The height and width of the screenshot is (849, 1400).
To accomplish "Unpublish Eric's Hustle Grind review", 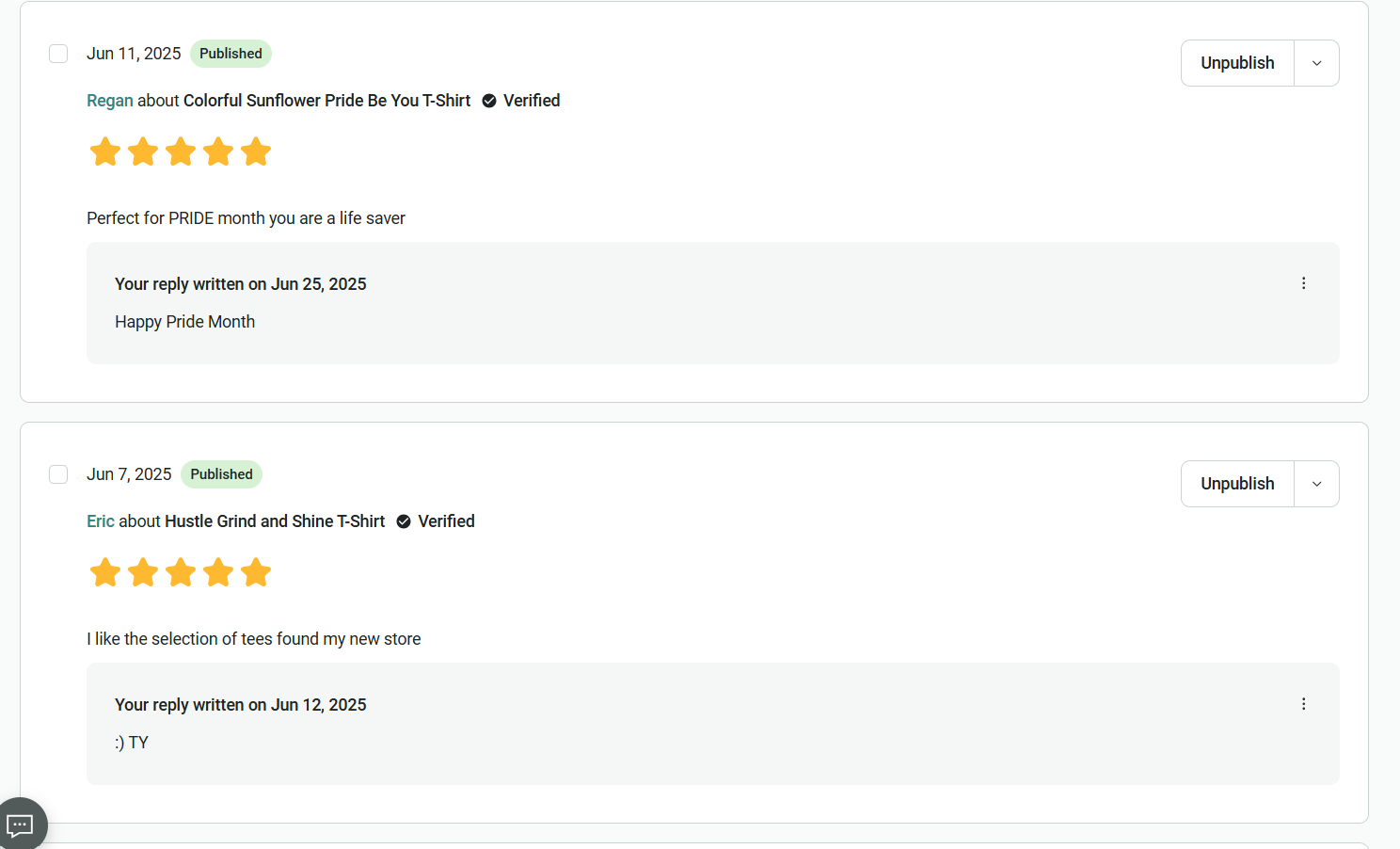I will 1237,484.
